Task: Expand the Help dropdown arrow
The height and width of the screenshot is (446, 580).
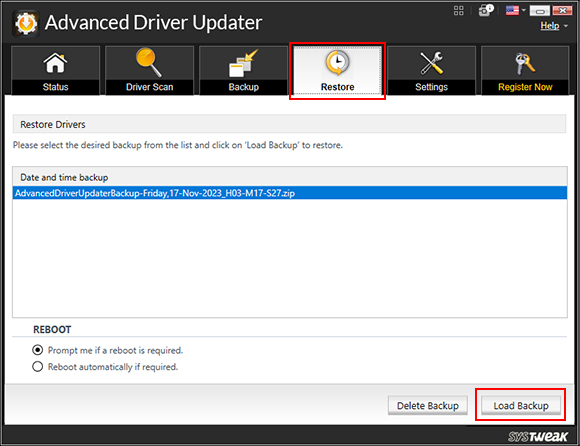Action: tap(566, 26)
